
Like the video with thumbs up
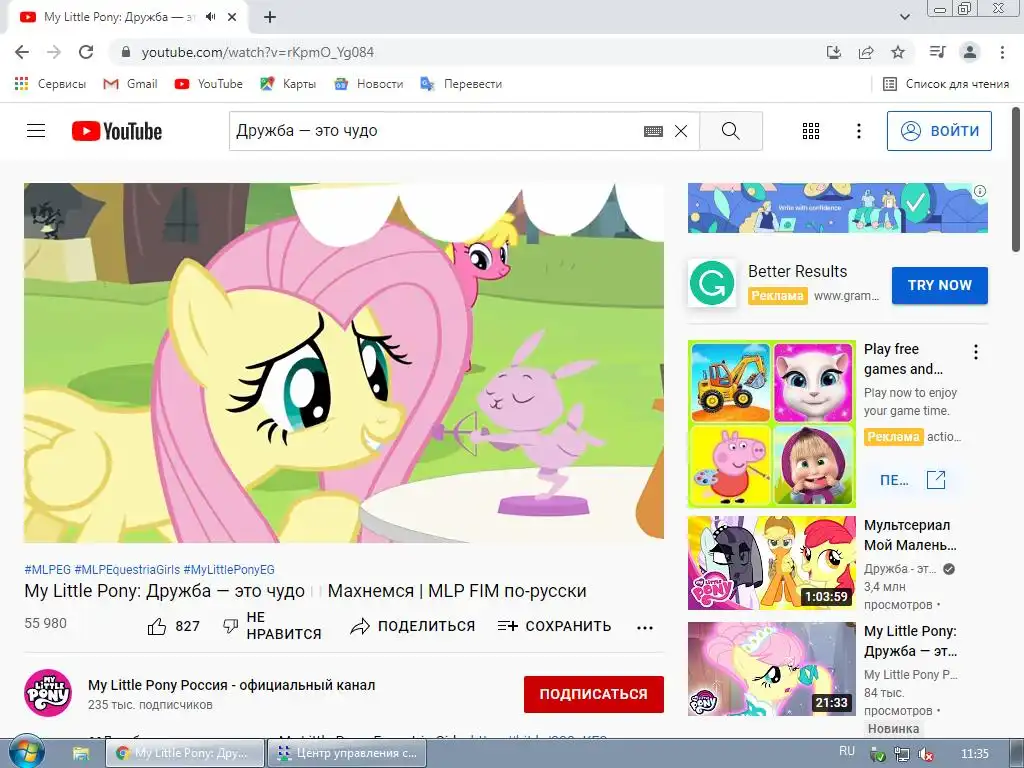(157, 626)
